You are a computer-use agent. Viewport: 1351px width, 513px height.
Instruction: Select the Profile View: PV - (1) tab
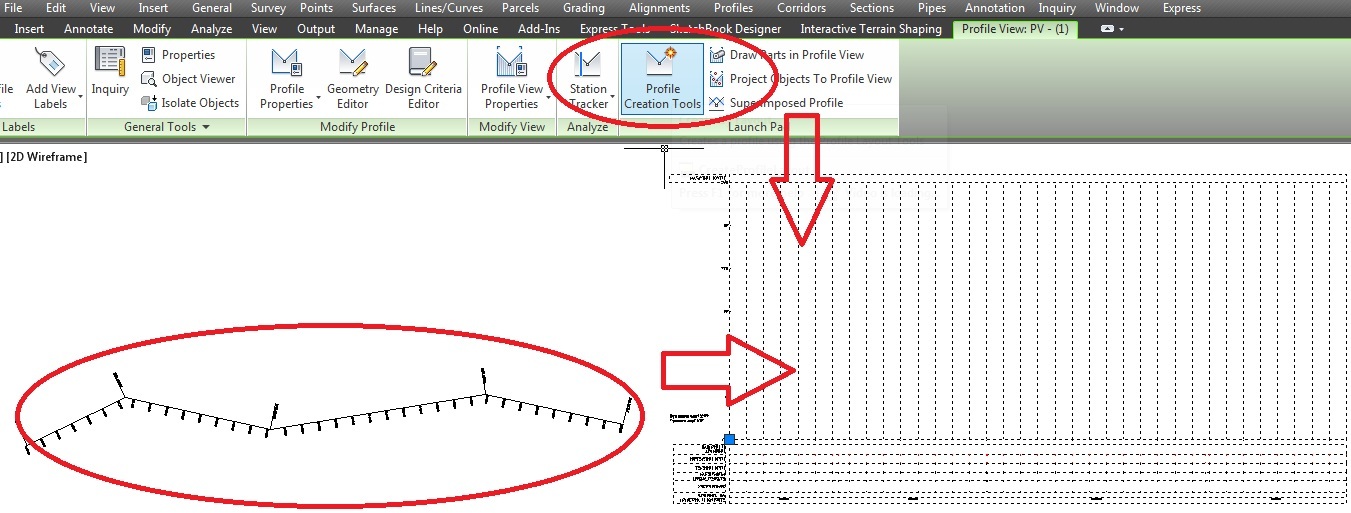[x=1015, y=29]
